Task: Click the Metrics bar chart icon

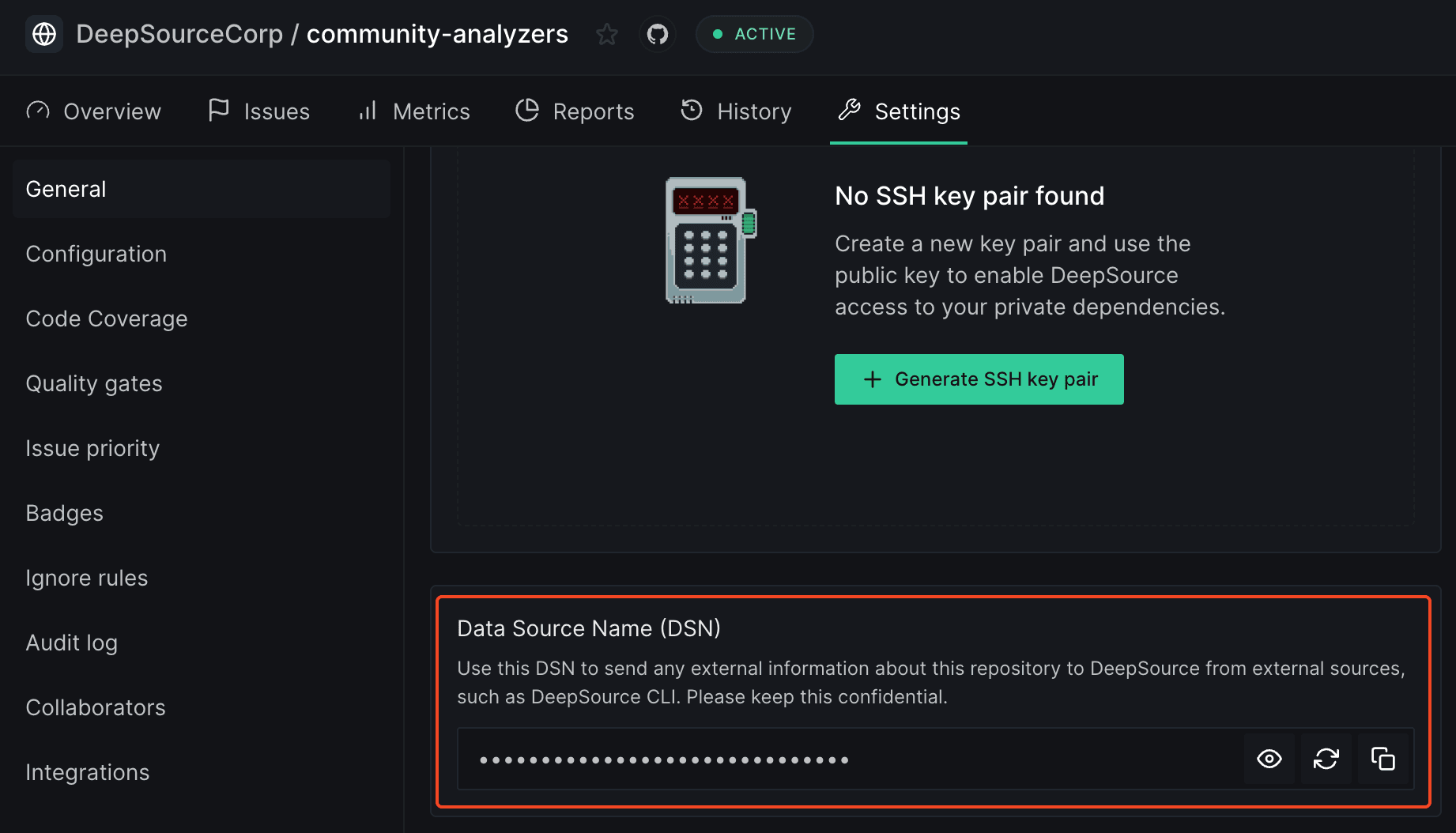Action: [x=367, y=111]
